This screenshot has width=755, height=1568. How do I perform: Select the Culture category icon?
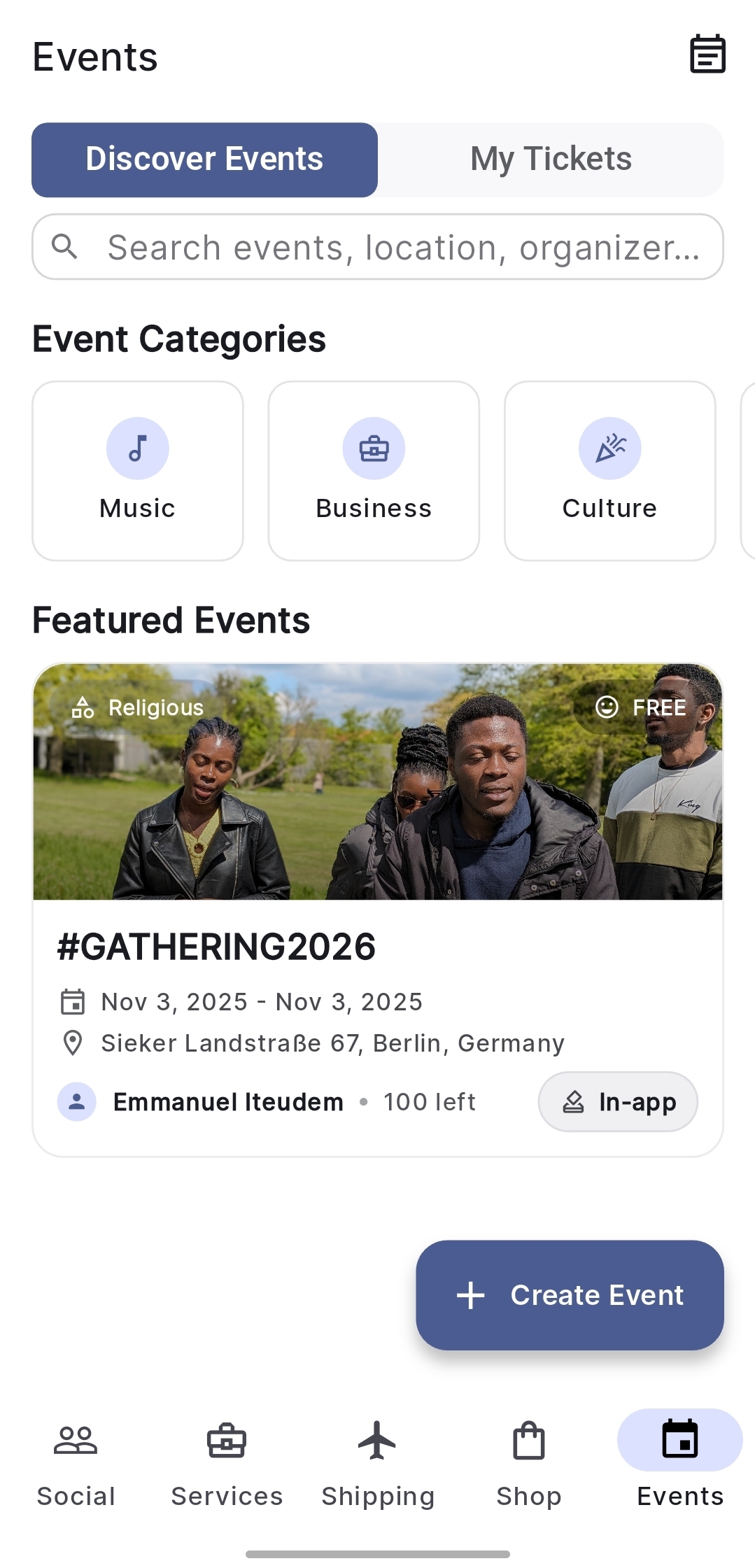point(610,448)
